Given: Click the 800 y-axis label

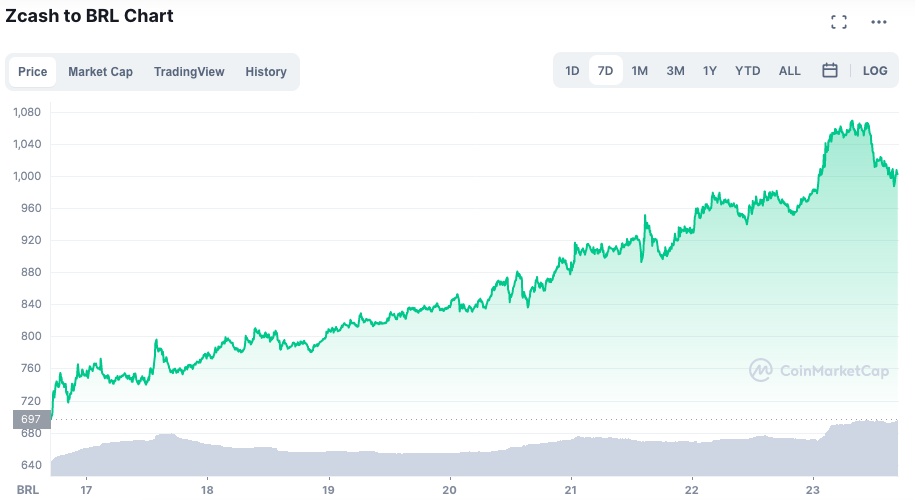Looking at the screenshot, I should [x=32, y=336].
